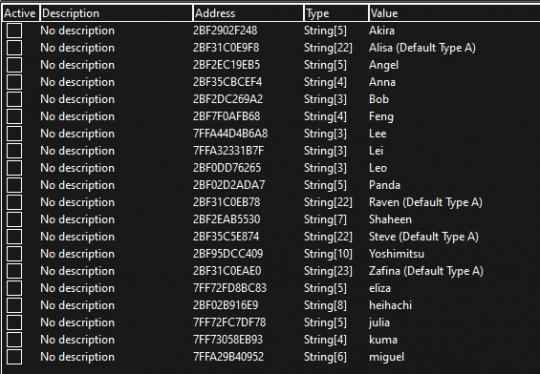Viewport: 540px width, 374px height.
Task: Select address 2BF31C0E9F8 of the Alisa row
Action: 226,48
